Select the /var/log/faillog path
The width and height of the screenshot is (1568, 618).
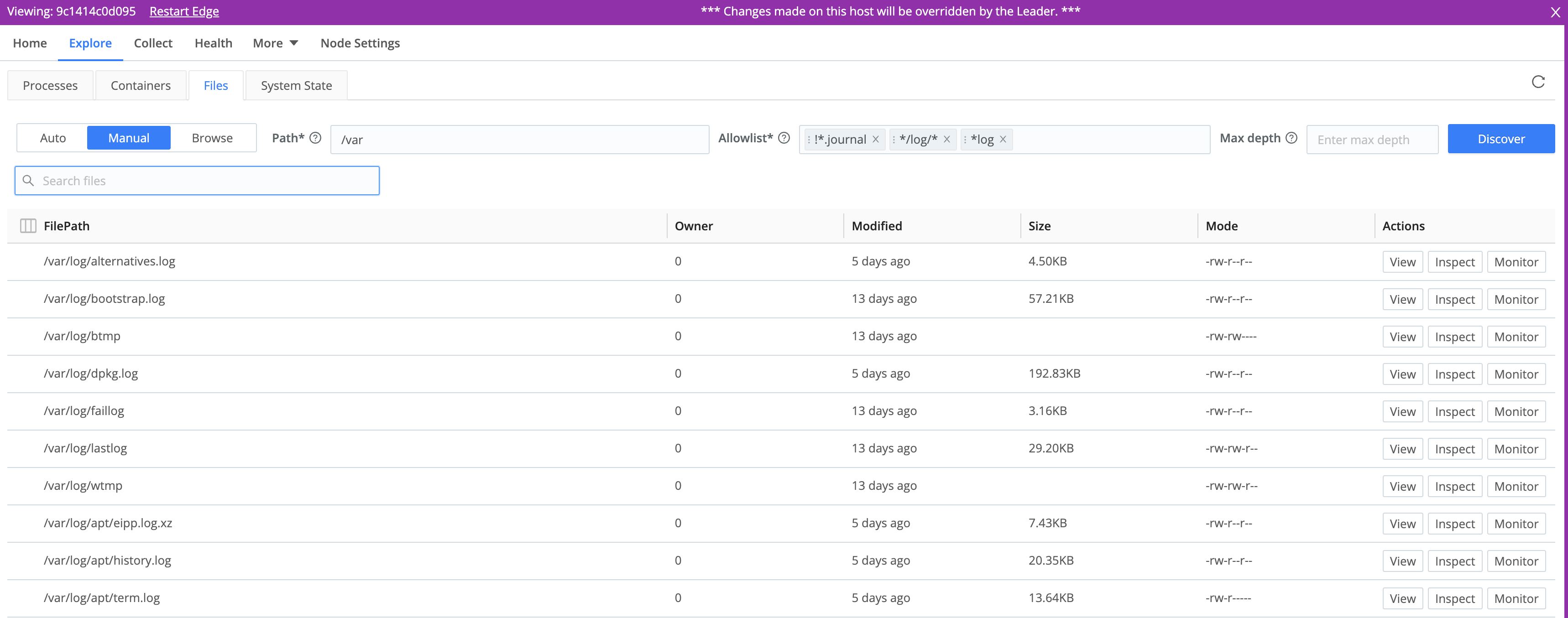84,410
